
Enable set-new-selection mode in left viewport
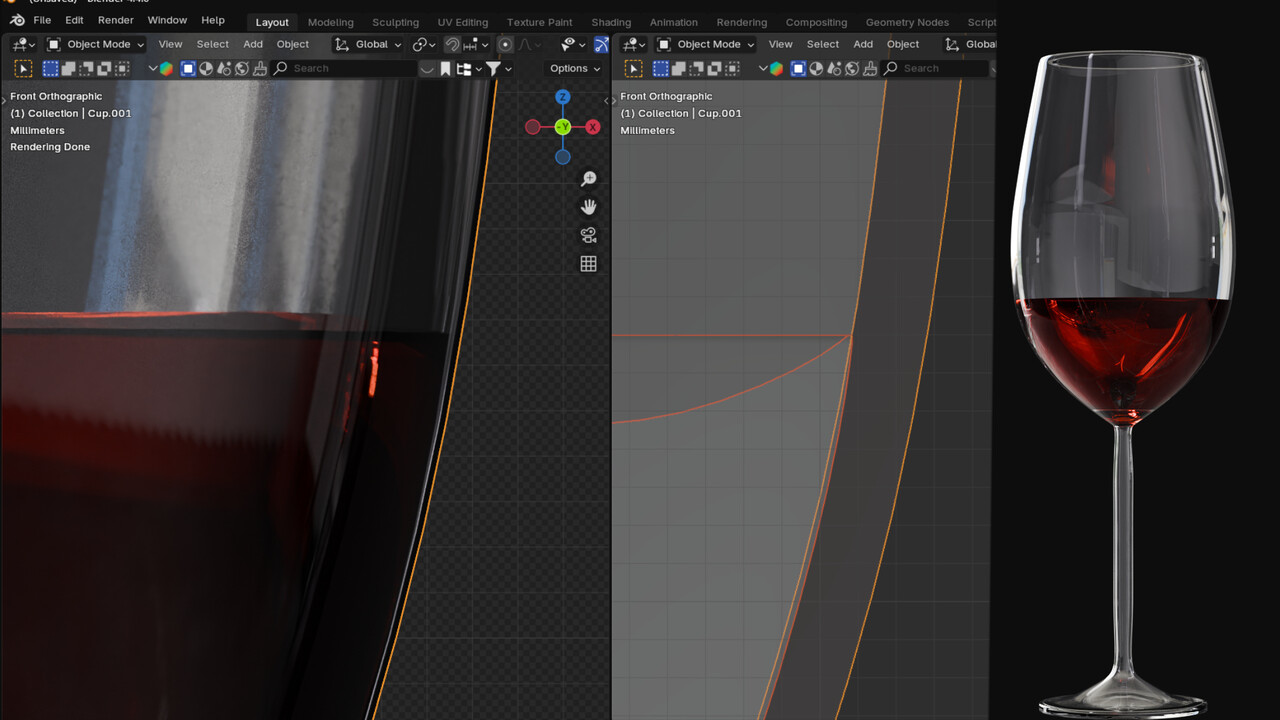pyautogui.click(x=50, y=68)
